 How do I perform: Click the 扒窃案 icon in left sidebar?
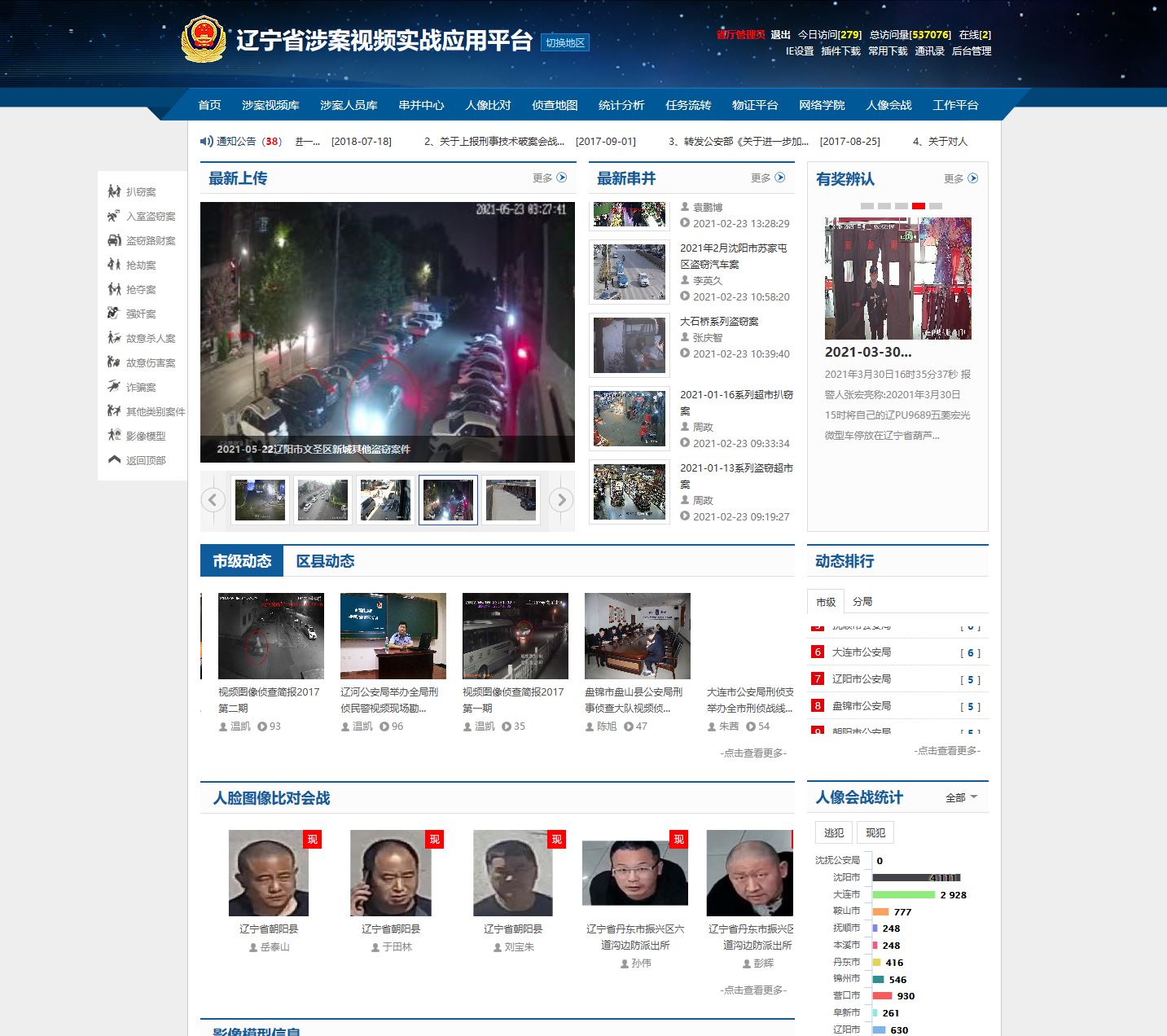(114, 191)
